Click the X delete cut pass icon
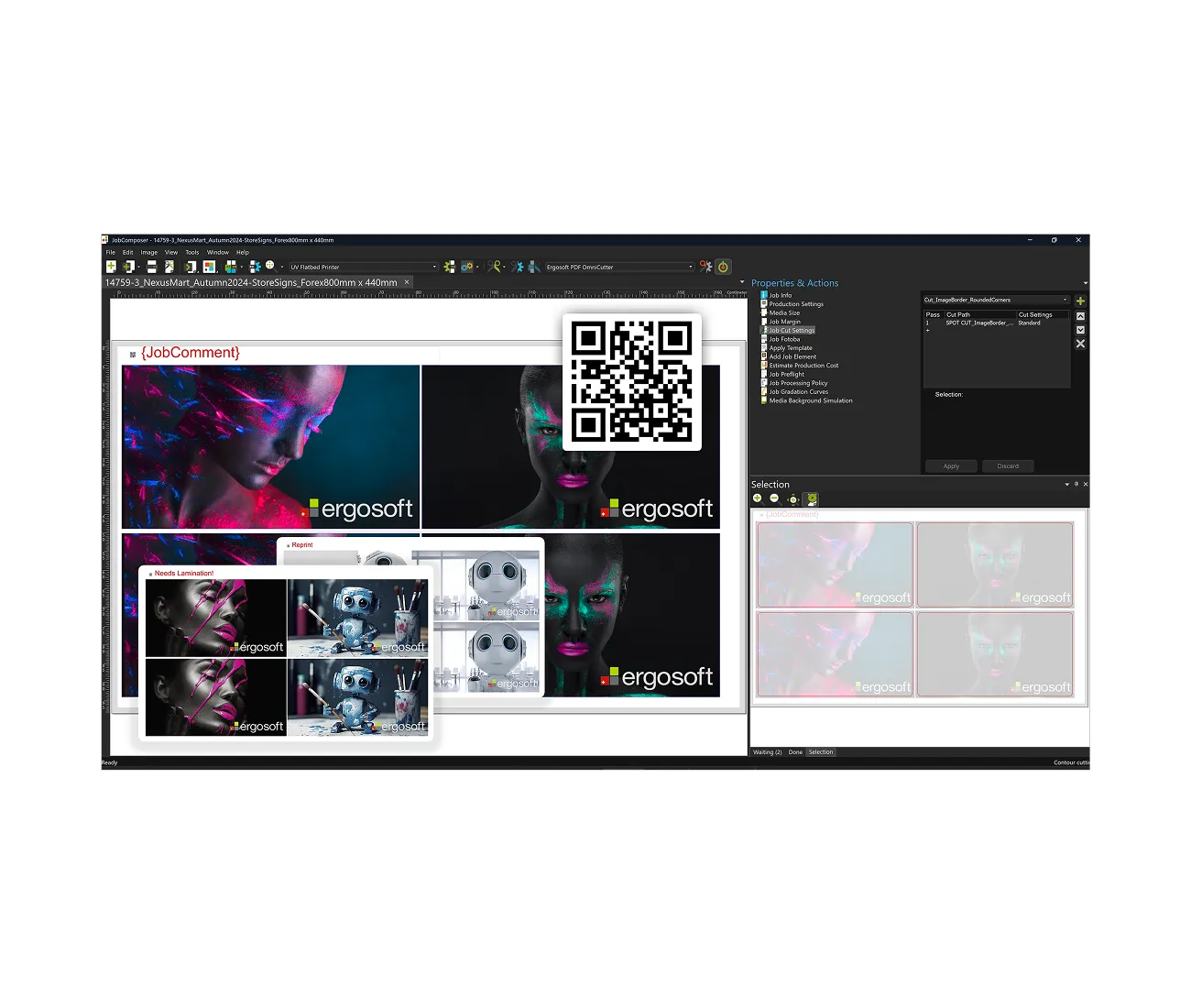This screenshot has width=1191, height=1008. tap(1080, 344)
